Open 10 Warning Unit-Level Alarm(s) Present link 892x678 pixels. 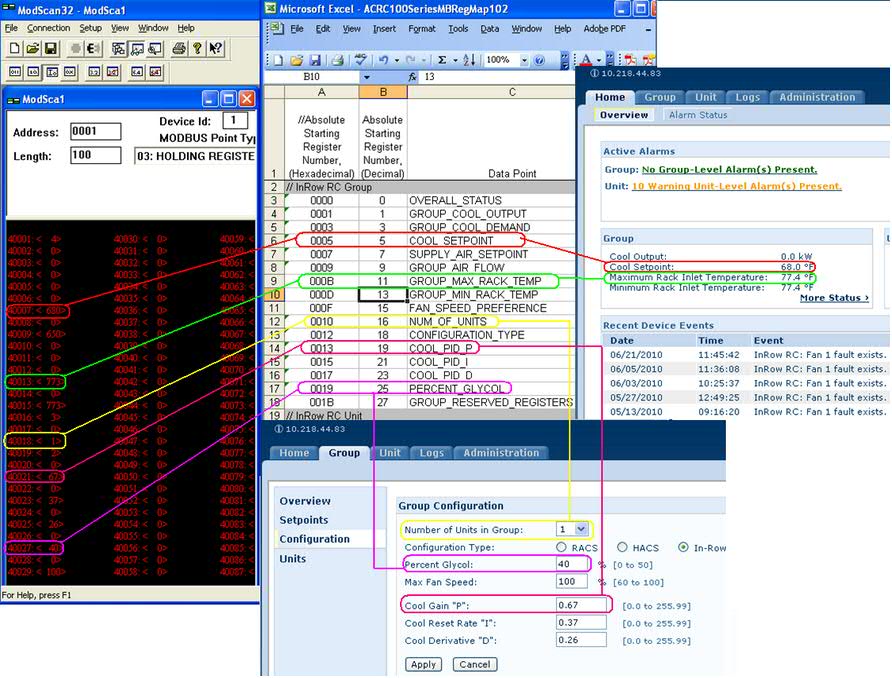point(737,186)
